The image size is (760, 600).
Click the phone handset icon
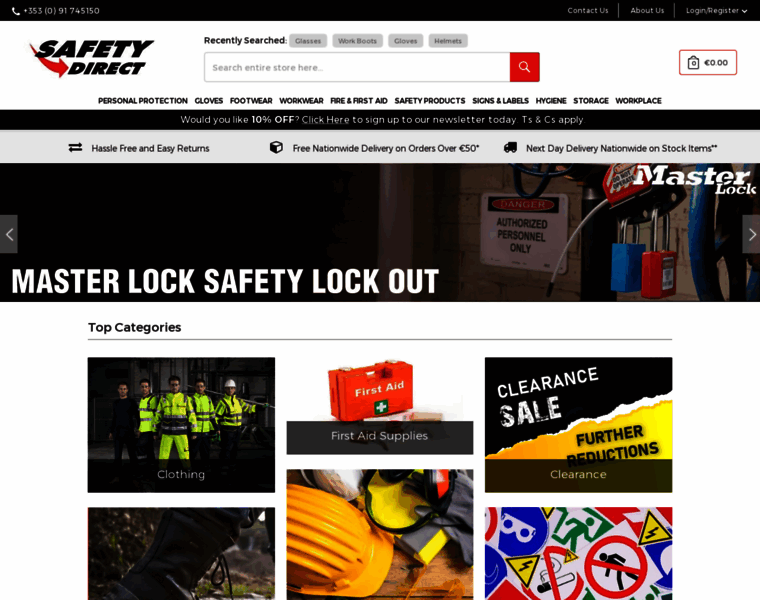coord(16,11)
